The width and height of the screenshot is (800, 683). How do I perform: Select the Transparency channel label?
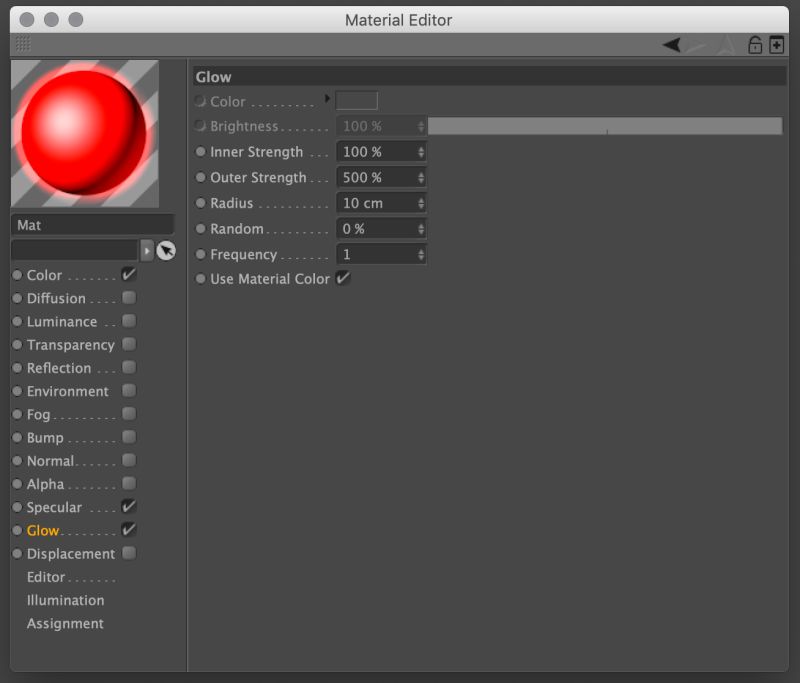coord(70,345)
